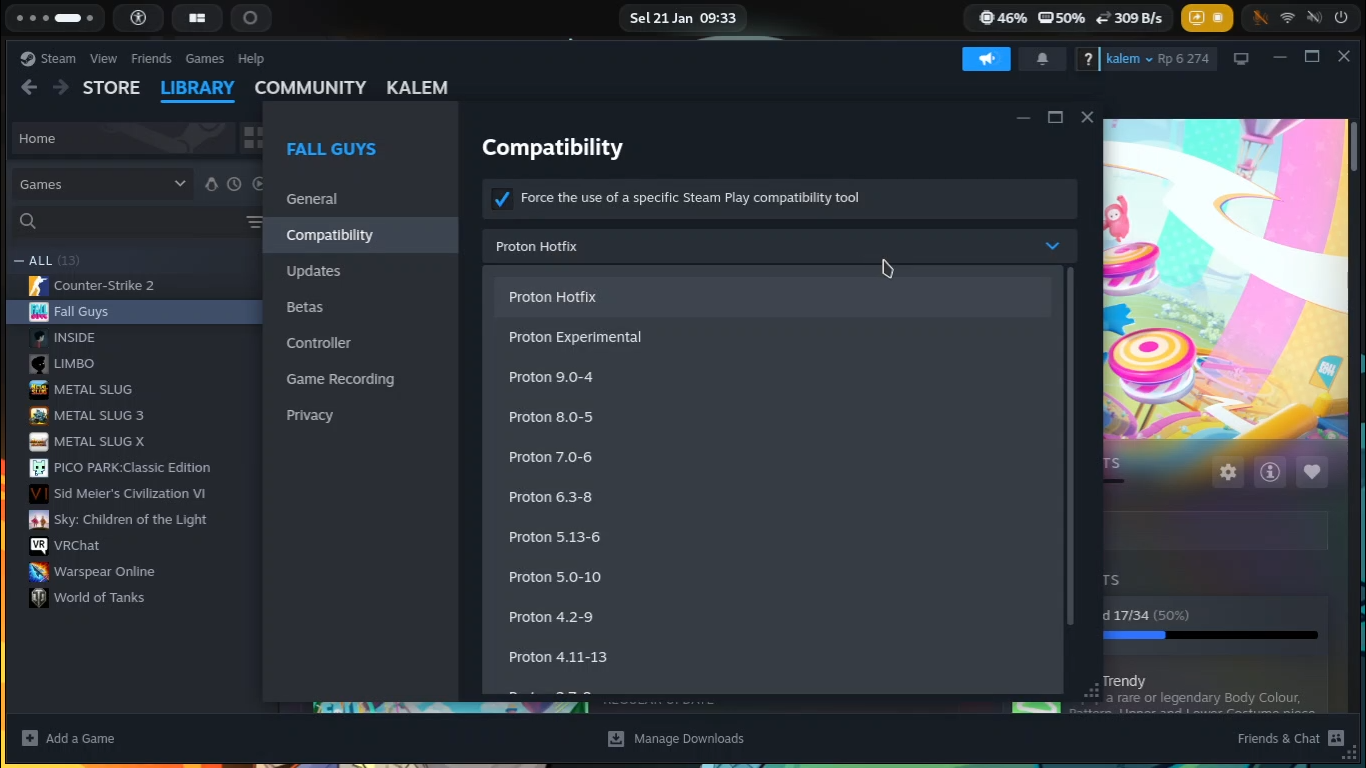The width and height of the screenshot is (1366, 768).
Task: Click Add a Game
Action: [x=68, y=738]
